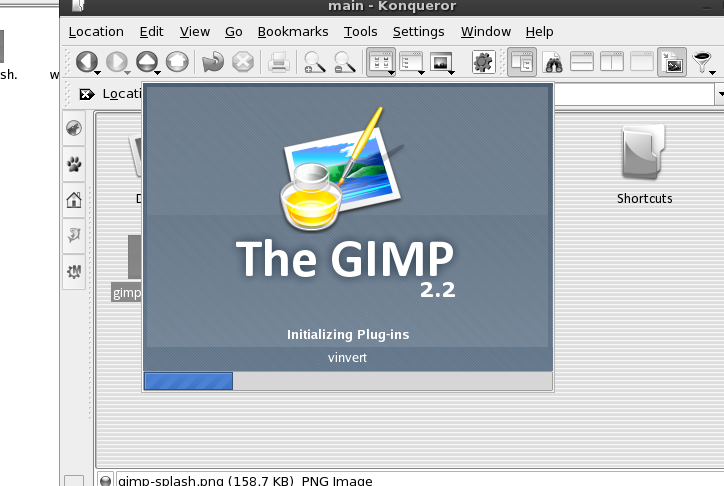Viewport: 724px width, 486px height.
Task: Reload the current view
Action: point(213,61)
